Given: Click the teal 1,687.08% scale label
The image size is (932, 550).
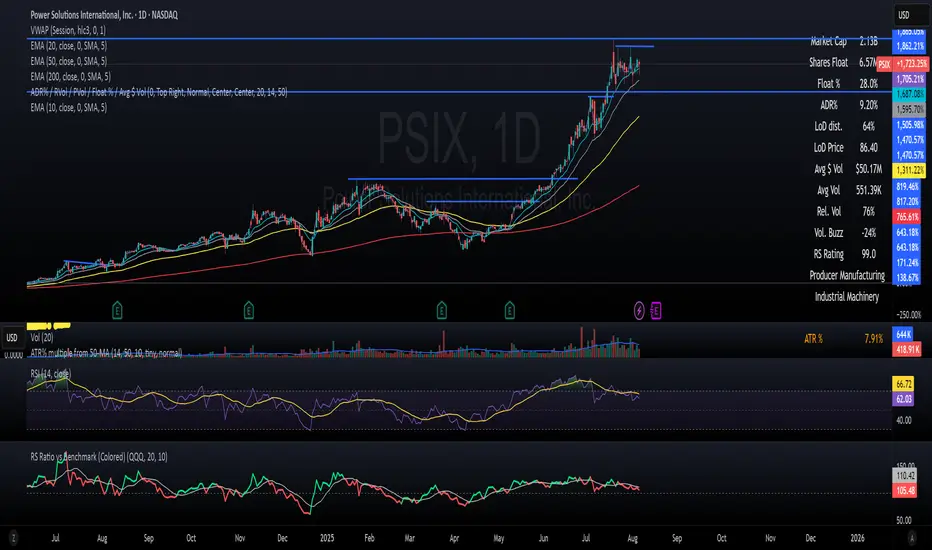Looking at the screenshot, I should [x=909, y=94].
